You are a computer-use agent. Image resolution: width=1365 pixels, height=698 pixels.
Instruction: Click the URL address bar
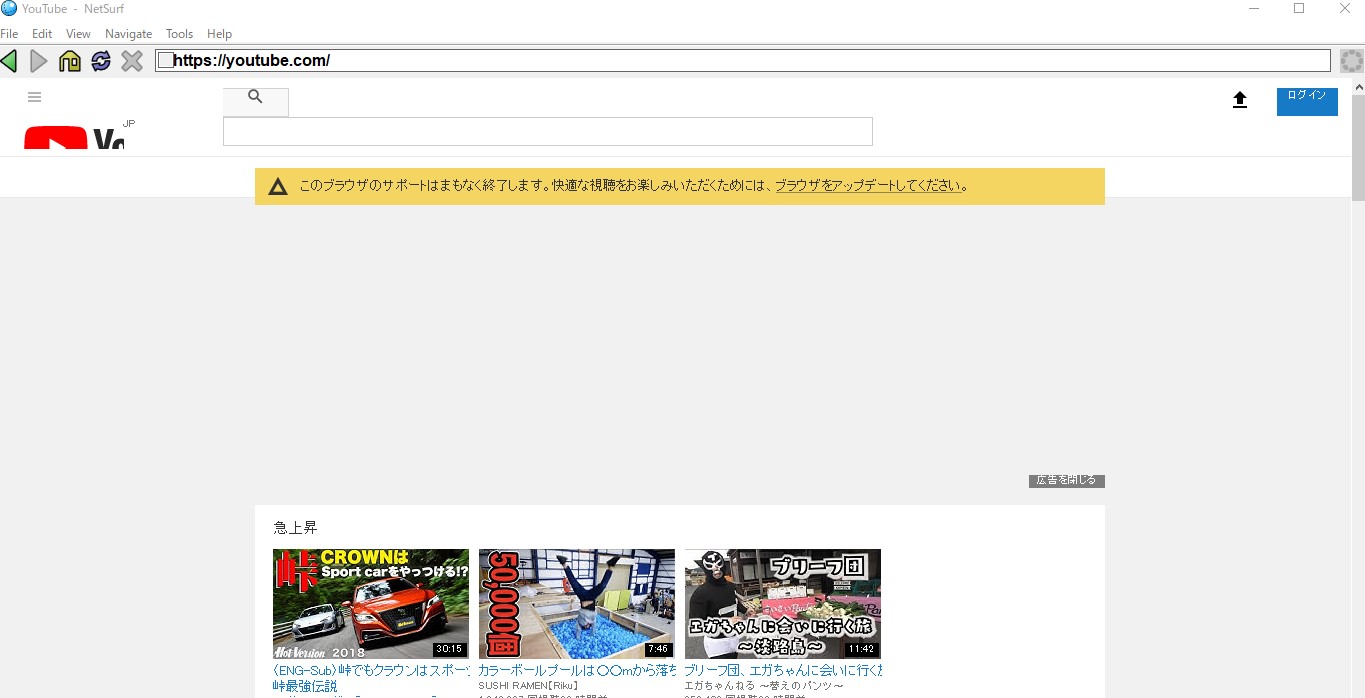coord(743,61)
